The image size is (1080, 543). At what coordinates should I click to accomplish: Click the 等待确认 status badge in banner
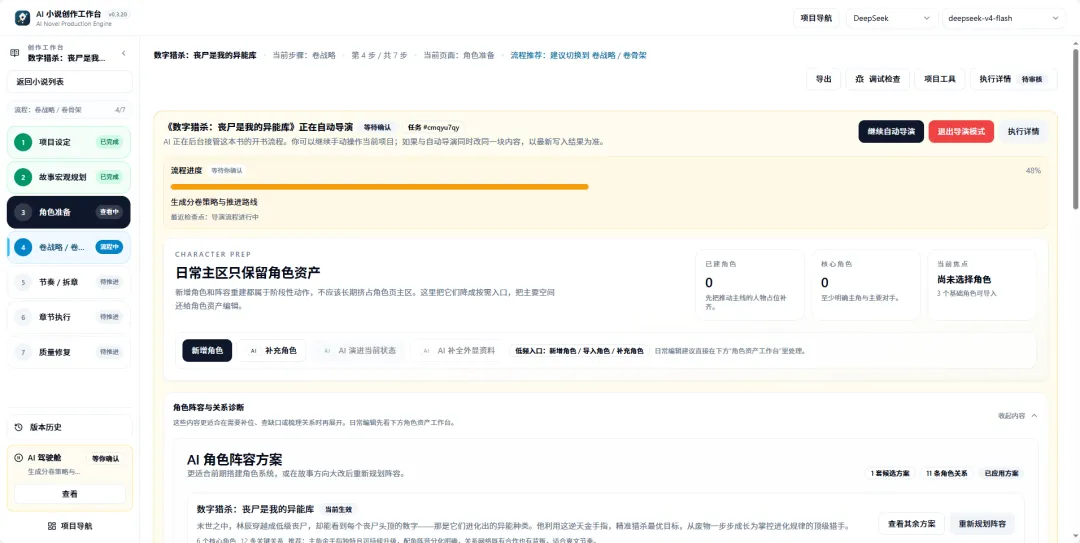[377, 127]
